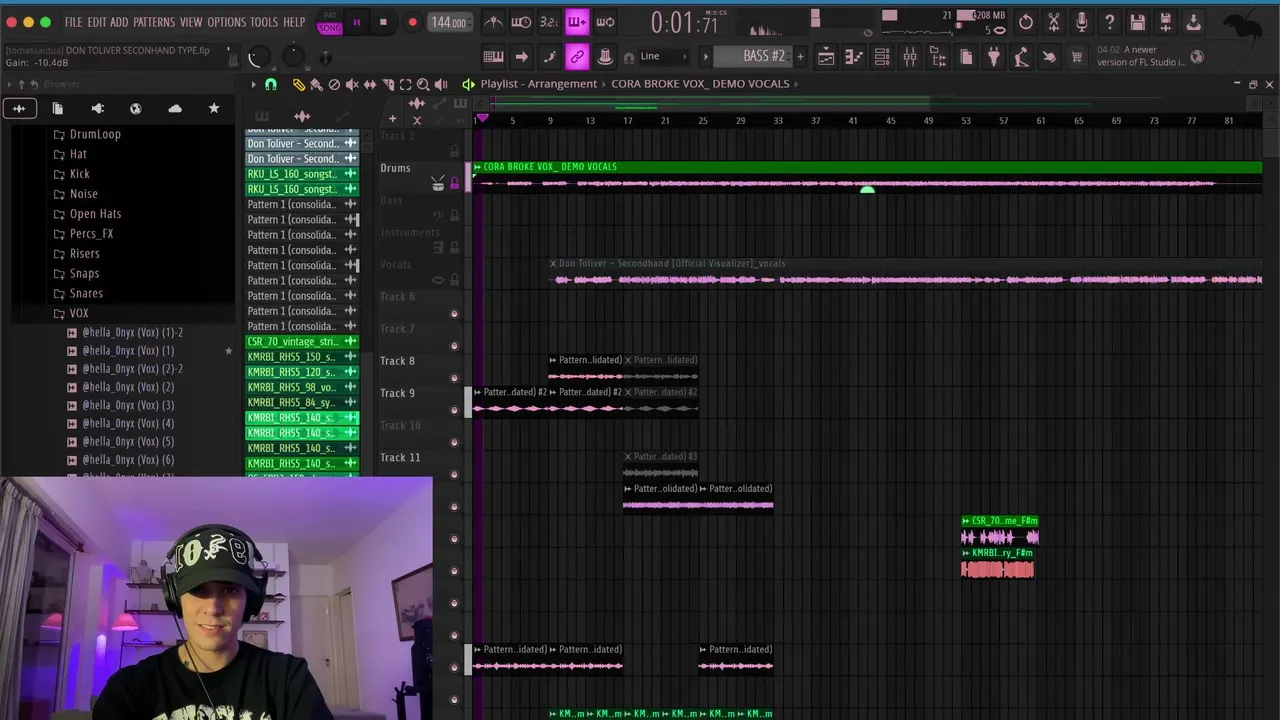The image size is (1280, 720).
Task: Open the piano roll icon
Action: point(854,57)
